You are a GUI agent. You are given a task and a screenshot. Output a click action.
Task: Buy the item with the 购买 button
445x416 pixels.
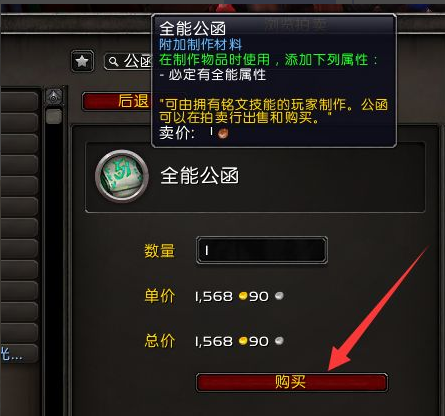click(x=292, y=382)
